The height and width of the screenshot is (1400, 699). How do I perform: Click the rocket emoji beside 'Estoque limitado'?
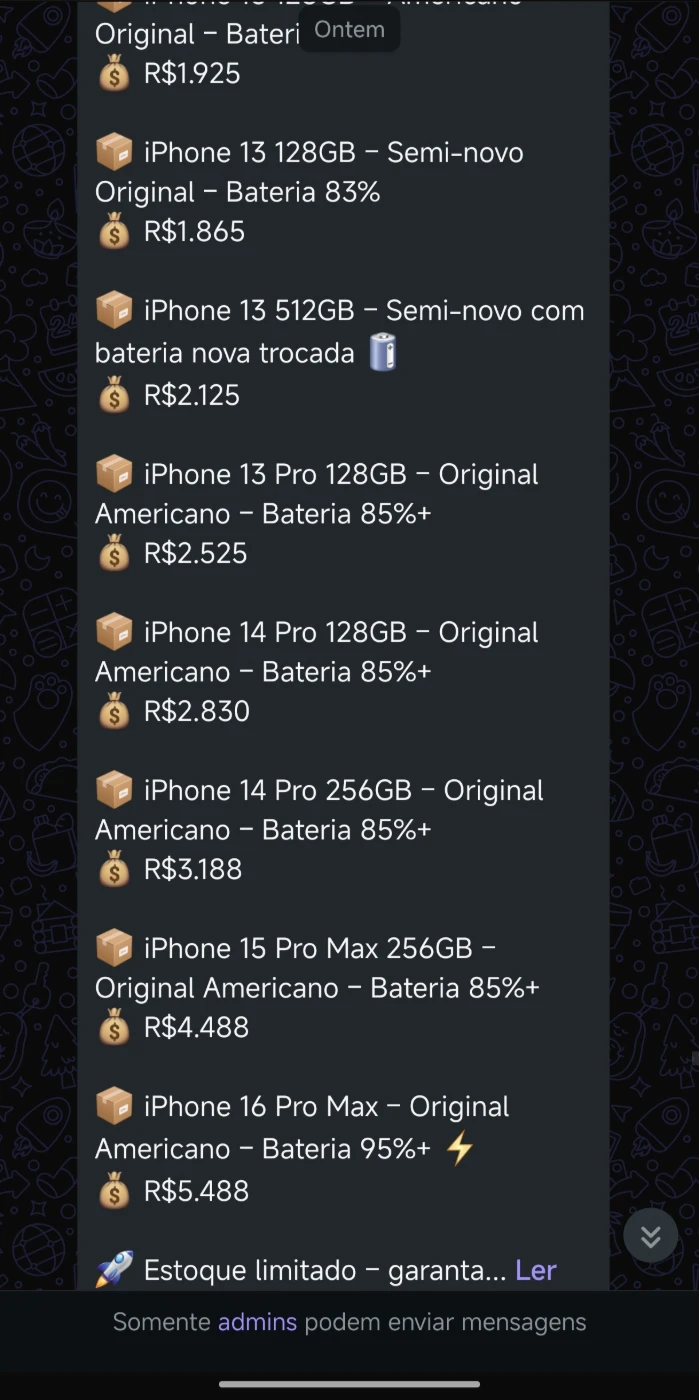pos(114,1270)
